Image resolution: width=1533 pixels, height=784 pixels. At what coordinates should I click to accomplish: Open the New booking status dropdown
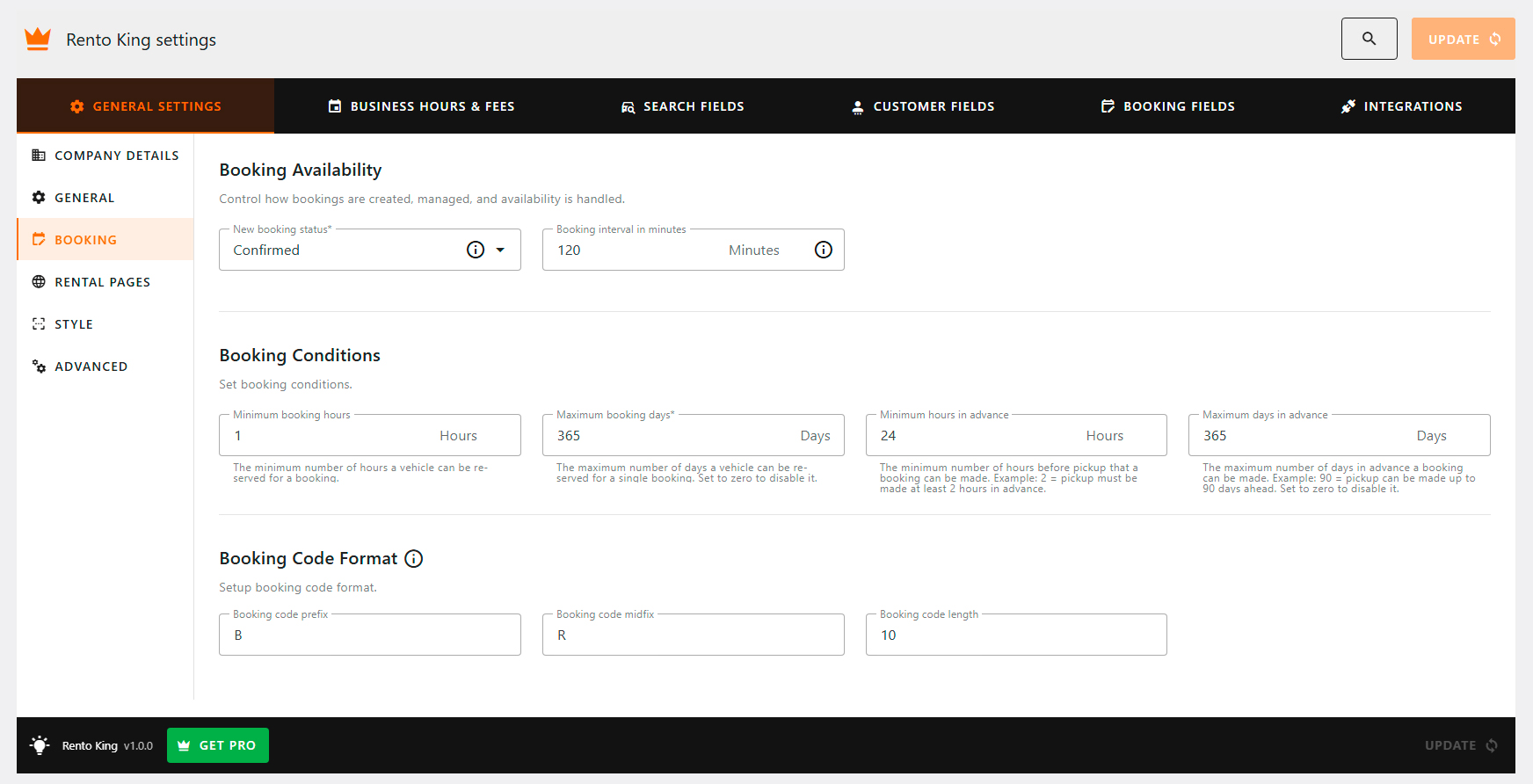click(370, 250)
